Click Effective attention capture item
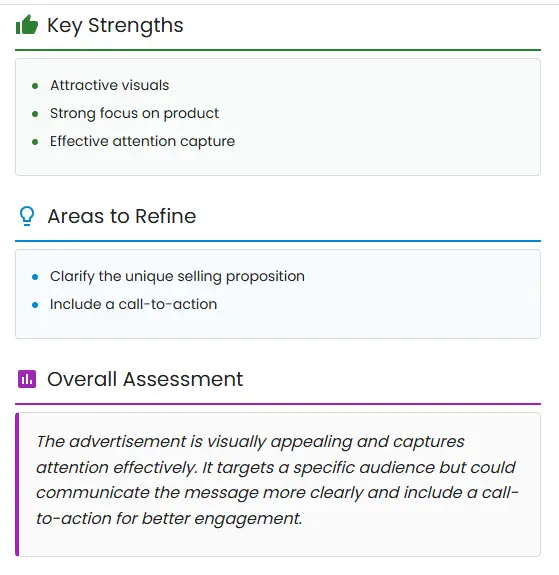 coord(142,141)
